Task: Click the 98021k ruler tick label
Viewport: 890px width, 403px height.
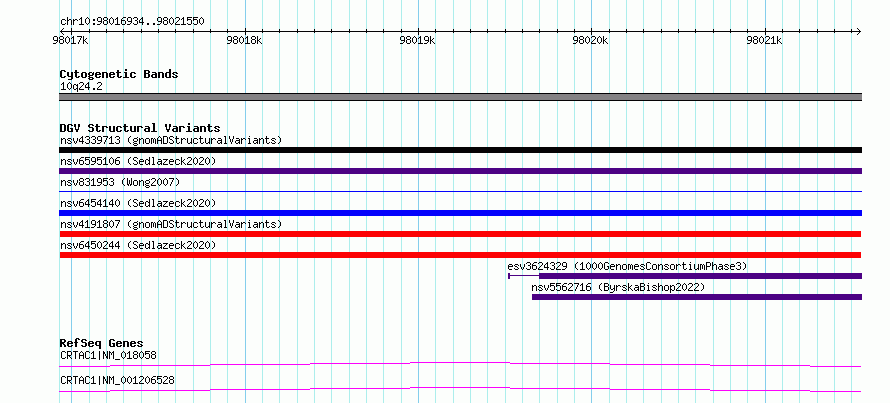Action: [765, 40]
